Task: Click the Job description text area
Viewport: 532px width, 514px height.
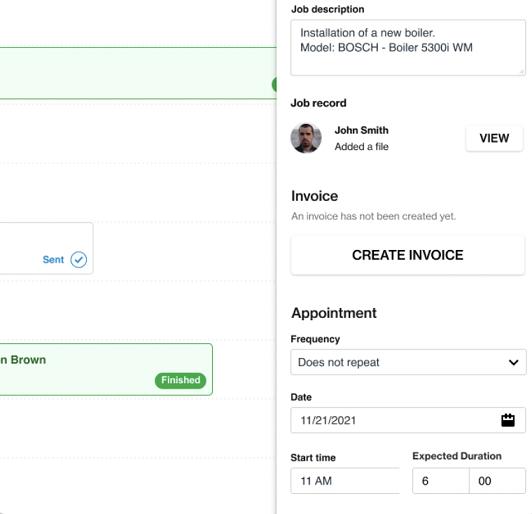Action: 408,47
